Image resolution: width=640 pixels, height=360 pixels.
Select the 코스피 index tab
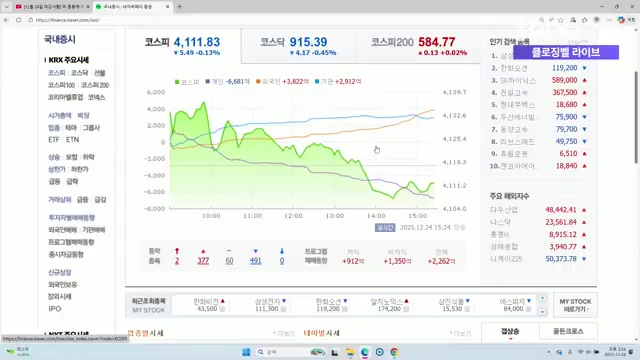pos(183,46)
